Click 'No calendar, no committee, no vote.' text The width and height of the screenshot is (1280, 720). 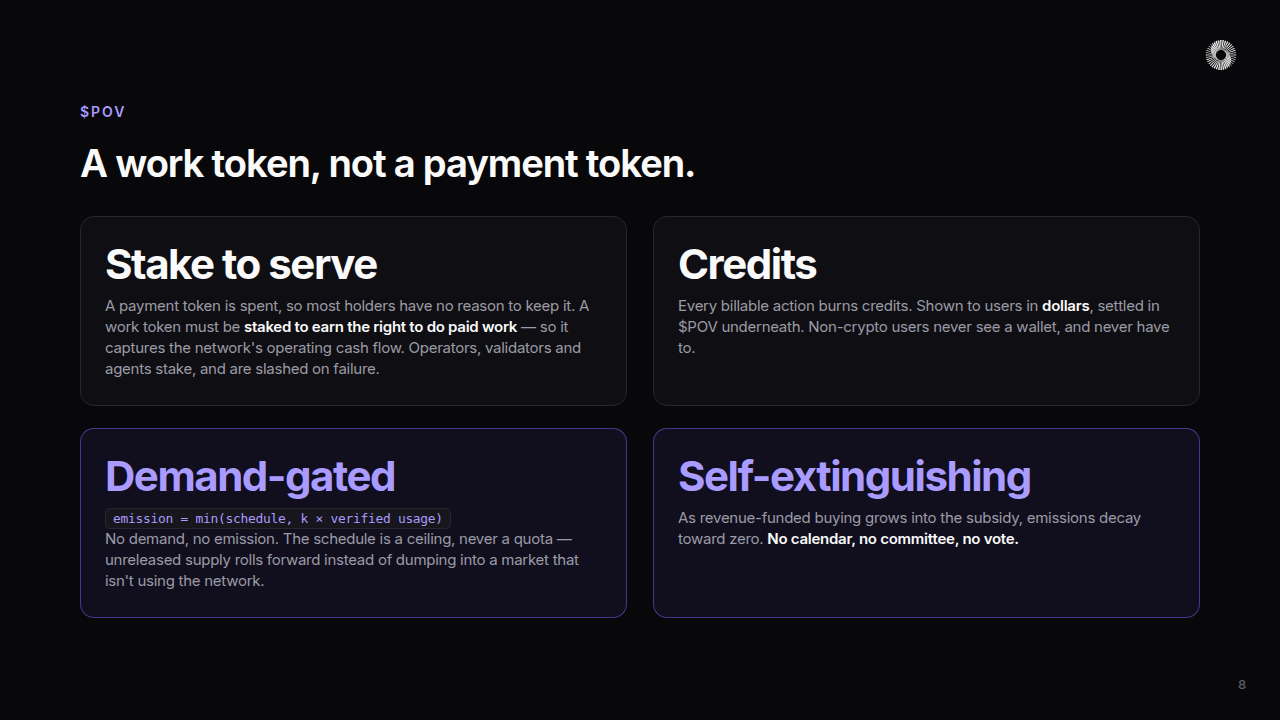[x=893, y=539]
